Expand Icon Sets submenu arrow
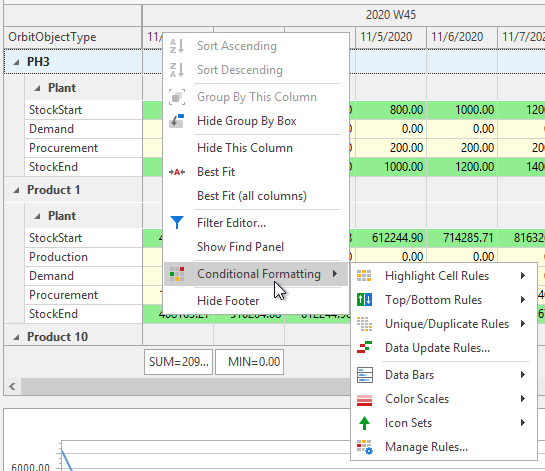 pos(523,423)
